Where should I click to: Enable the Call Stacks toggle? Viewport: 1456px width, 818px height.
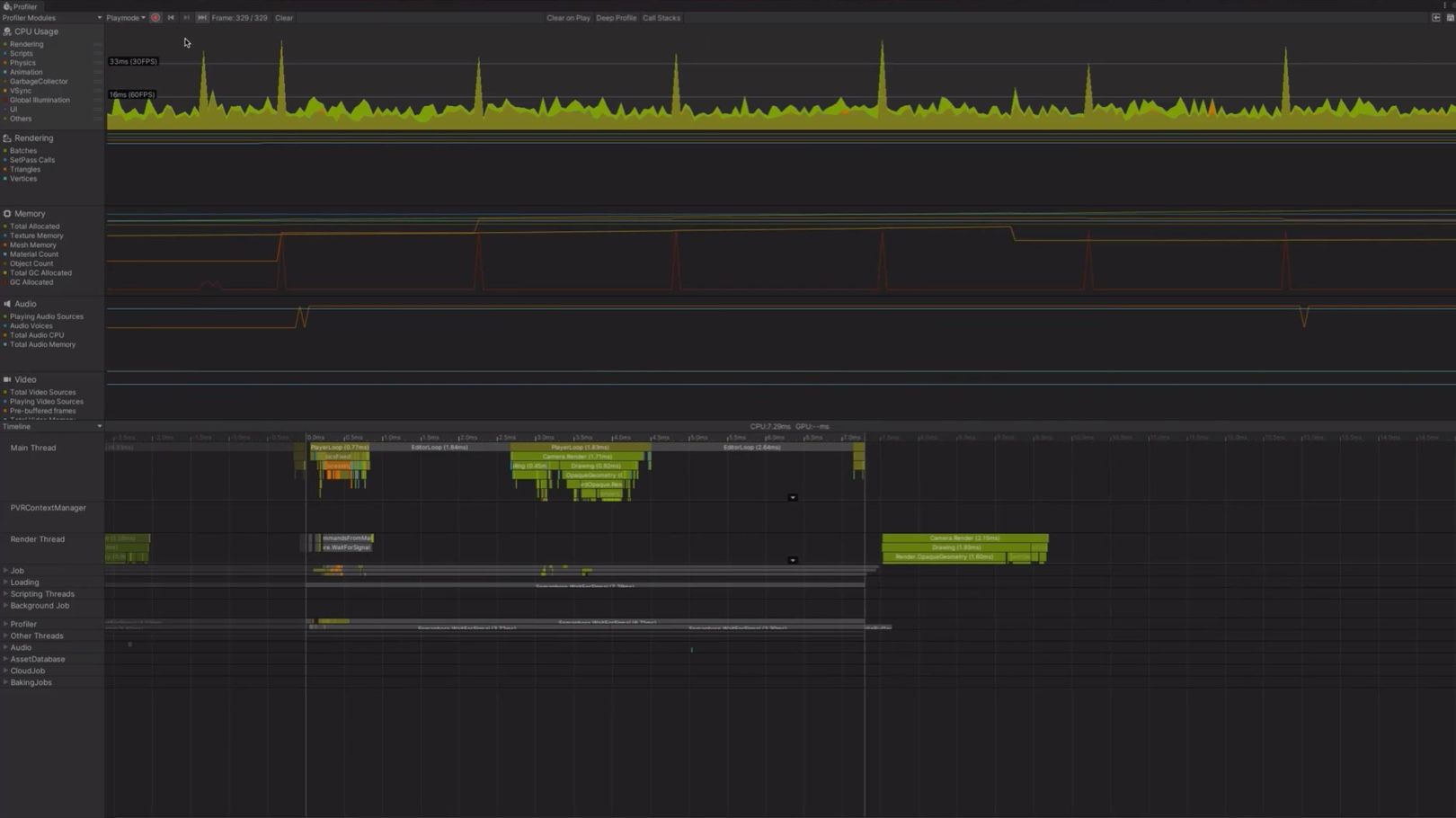[661, 17]
